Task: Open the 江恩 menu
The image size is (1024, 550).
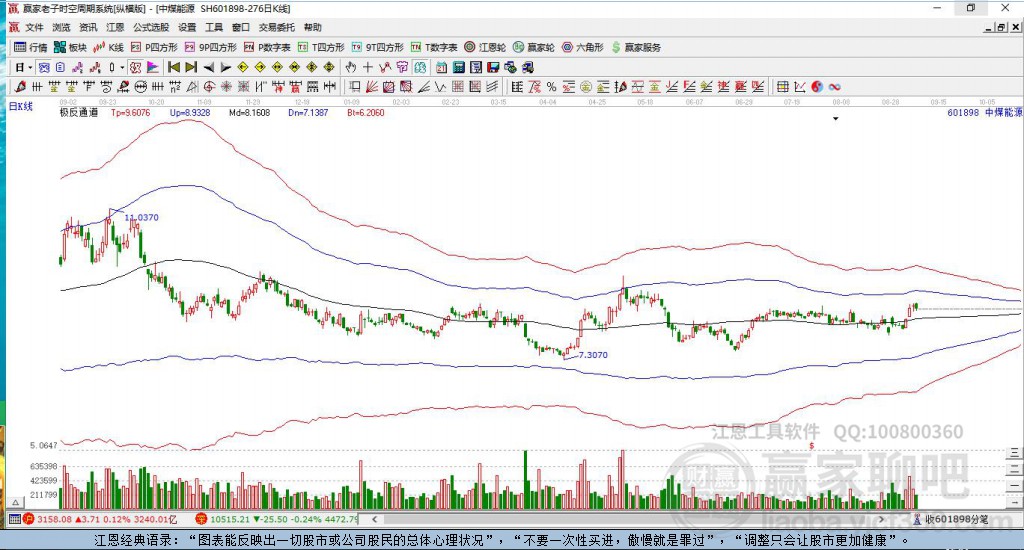Action: coord(115,27)
